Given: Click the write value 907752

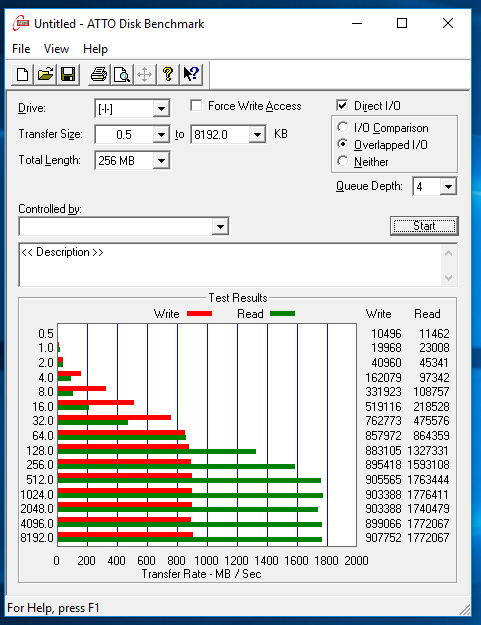Looking at the screenshot, I should pyautogui.click(x=383, y=538).
